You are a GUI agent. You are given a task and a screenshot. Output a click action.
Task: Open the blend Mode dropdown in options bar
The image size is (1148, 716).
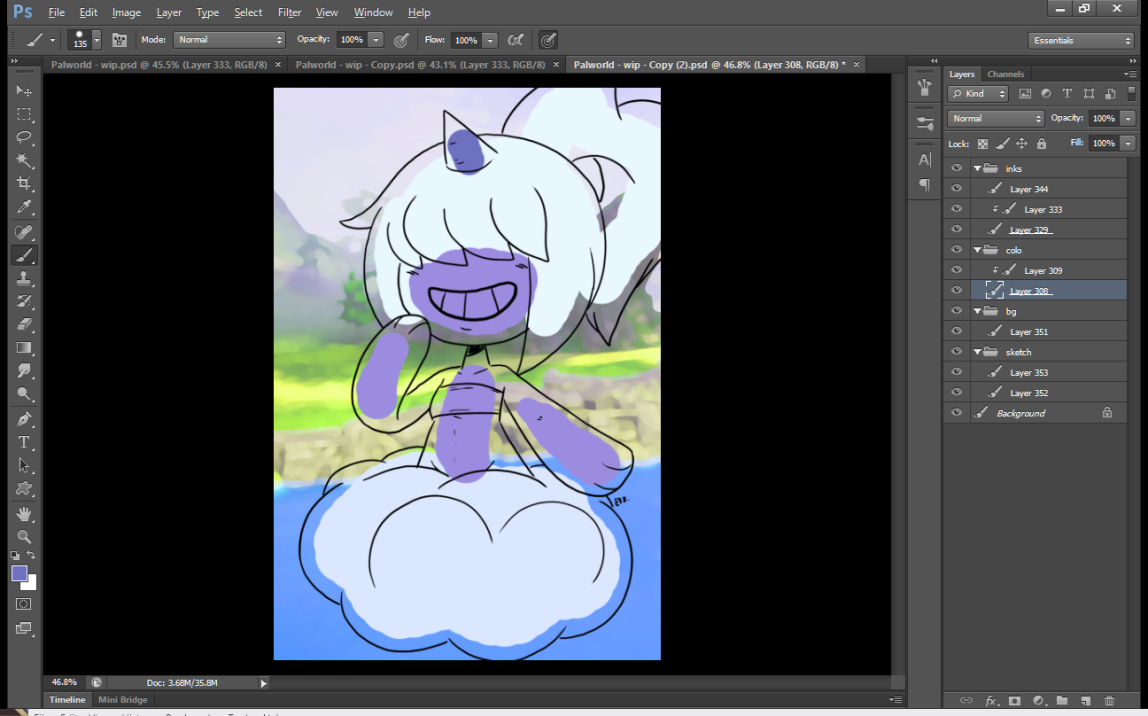pos(229,40)
